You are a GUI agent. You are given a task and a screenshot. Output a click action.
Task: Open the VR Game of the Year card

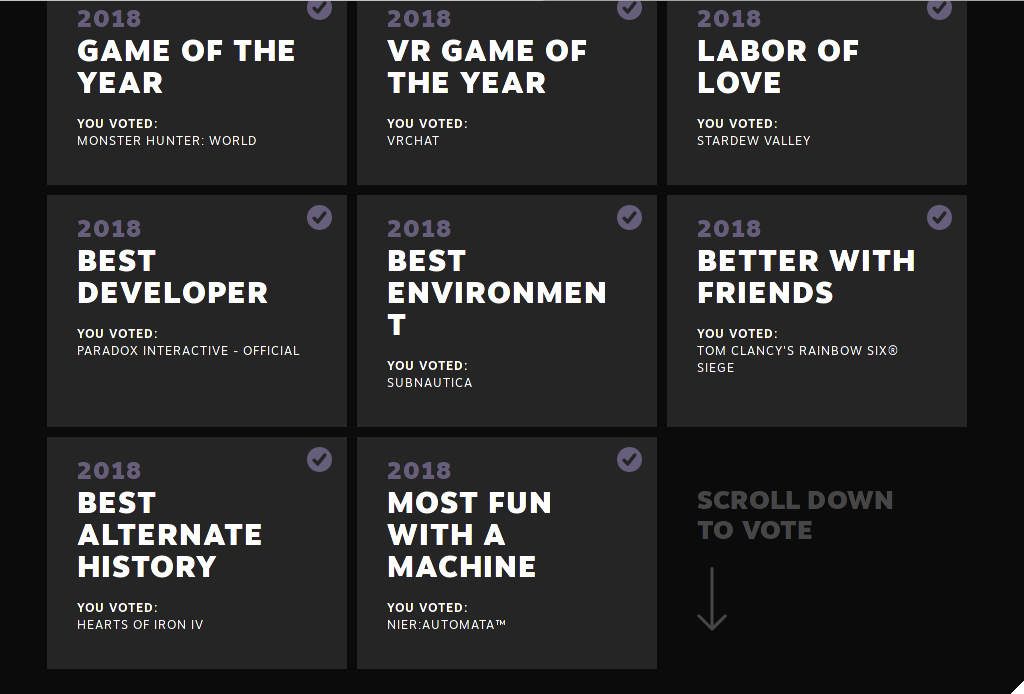pyautogui.click(x=507, y=92)
